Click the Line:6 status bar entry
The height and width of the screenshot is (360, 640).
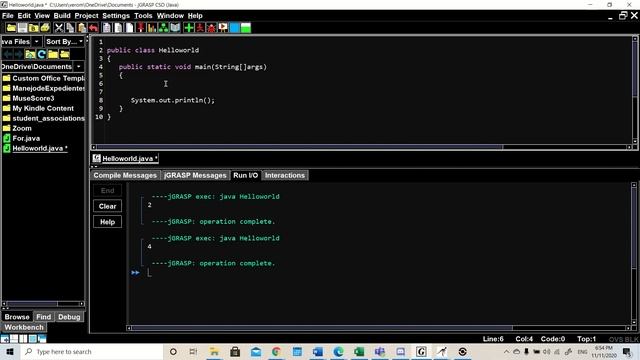click(x=493, y=339)
